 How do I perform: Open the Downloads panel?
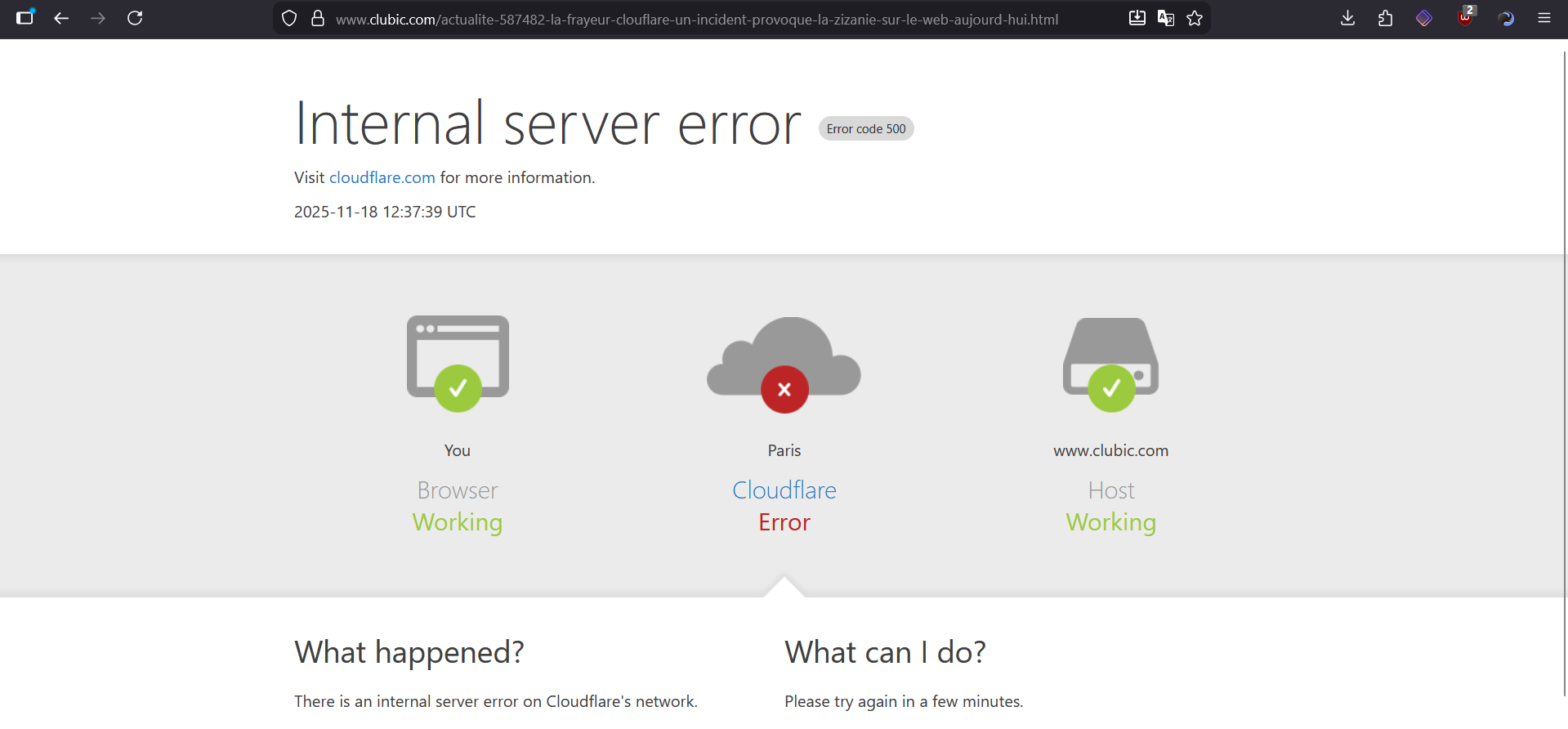pyautogui.click(x=1348, y=18)
